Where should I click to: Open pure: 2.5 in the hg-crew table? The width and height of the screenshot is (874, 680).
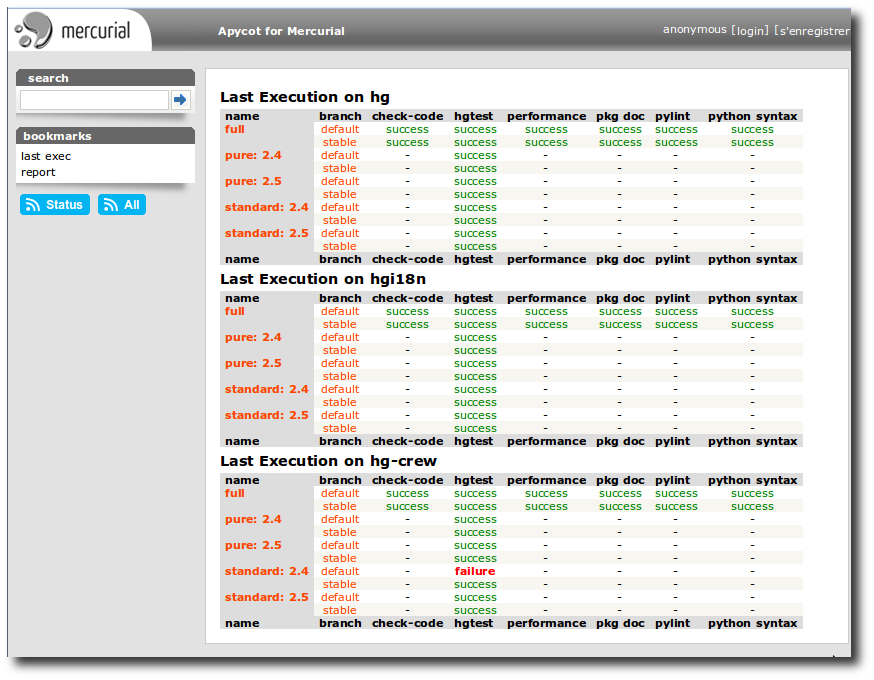pyautogui.click(x=253, y=545)
